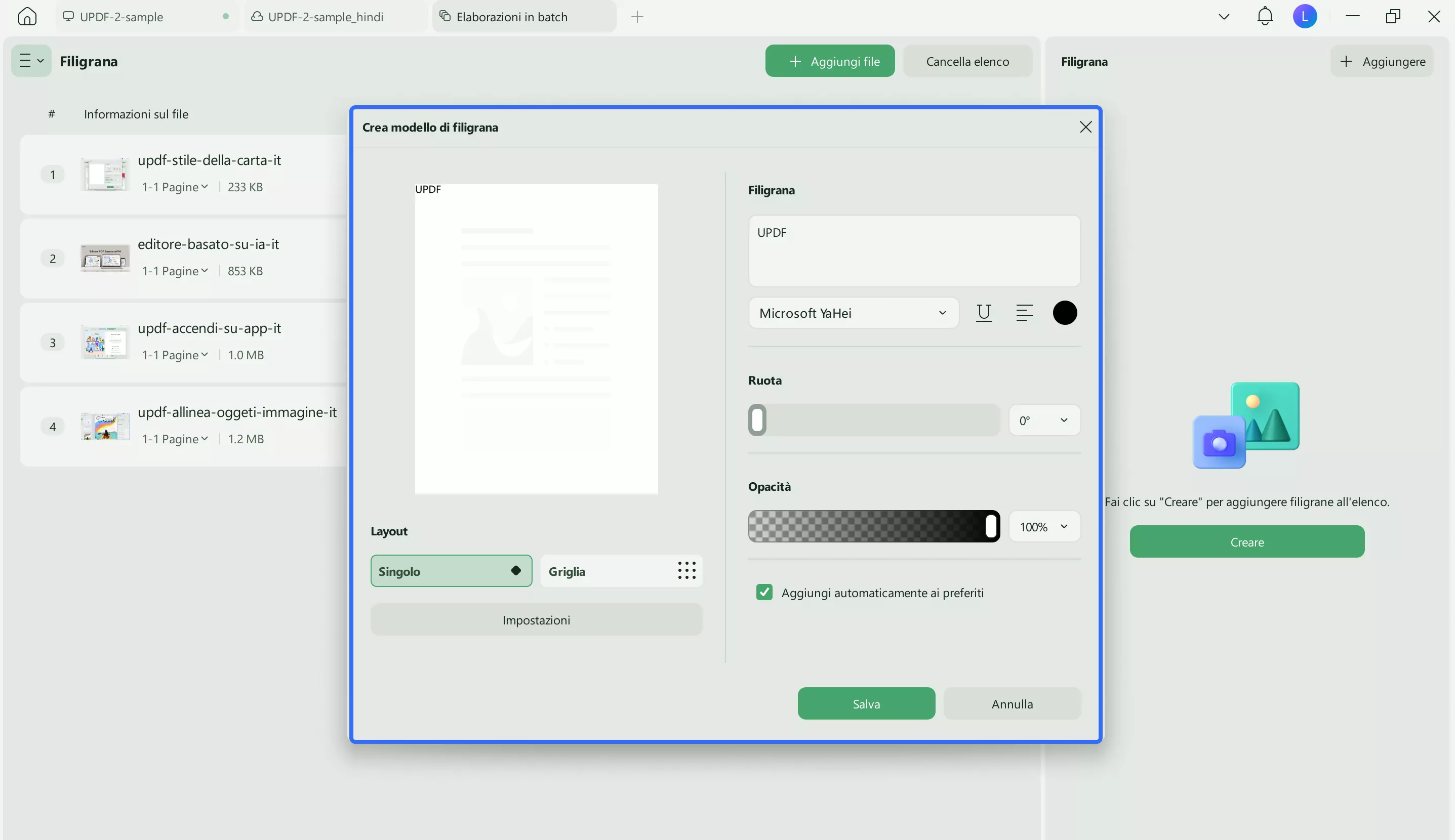1455x840 pixels.
Task: Click into the UPDF watermark text field
Action: [x=914, y=251]
